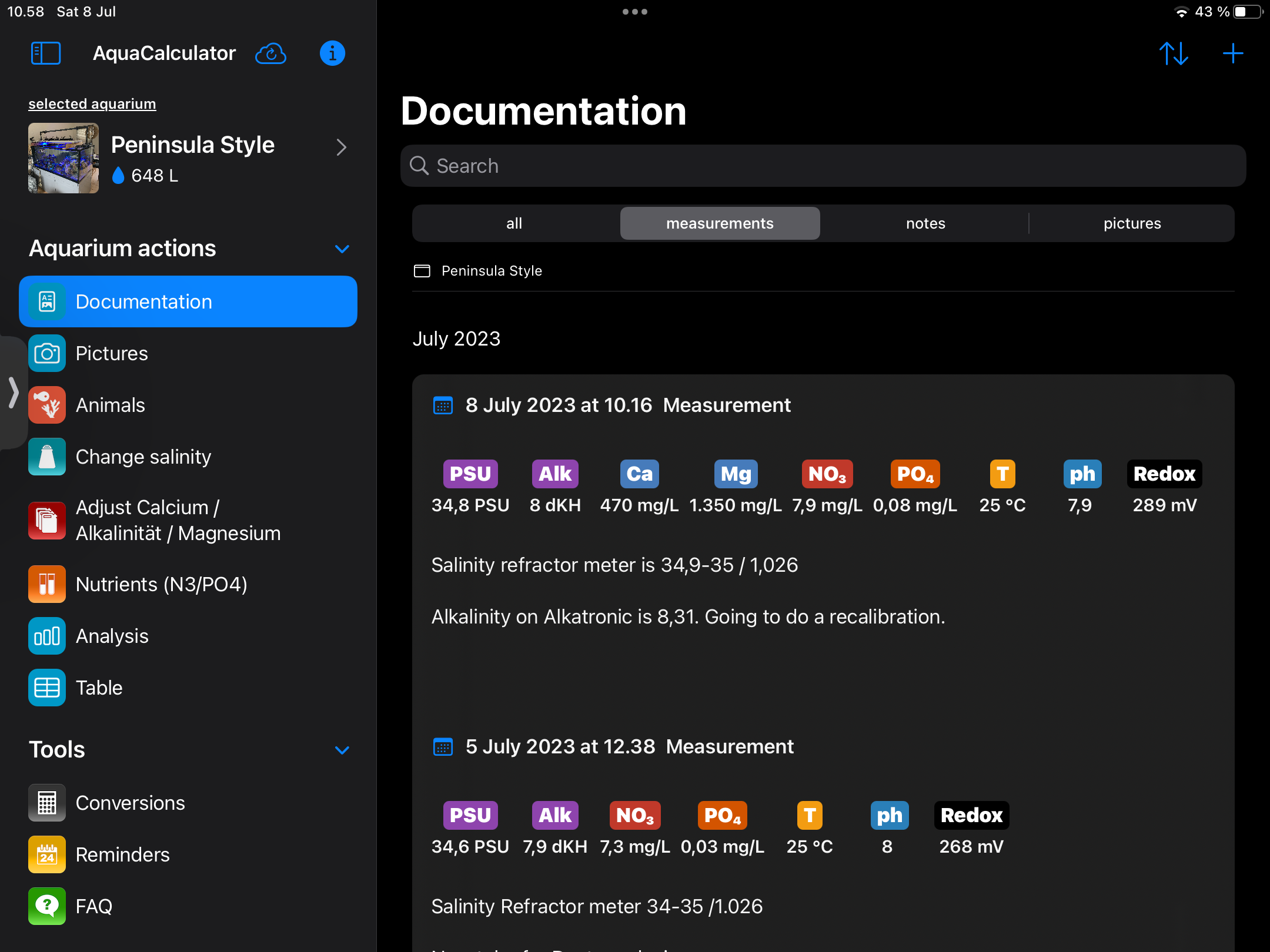
Task: Click the selected aquarium link
Action: [x=92, y=104]
